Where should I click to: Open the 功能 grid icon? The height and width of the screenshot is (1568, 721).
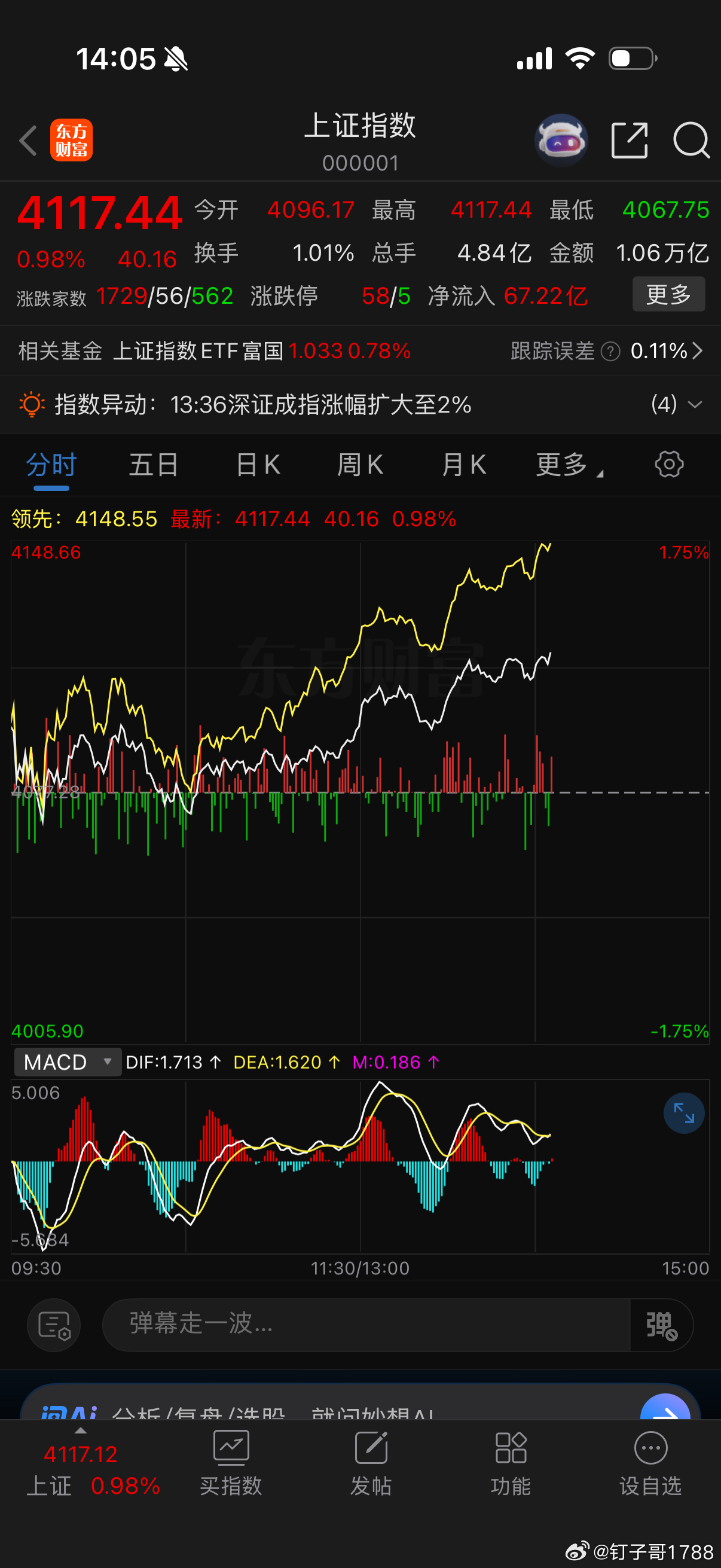click(511, 1447)
